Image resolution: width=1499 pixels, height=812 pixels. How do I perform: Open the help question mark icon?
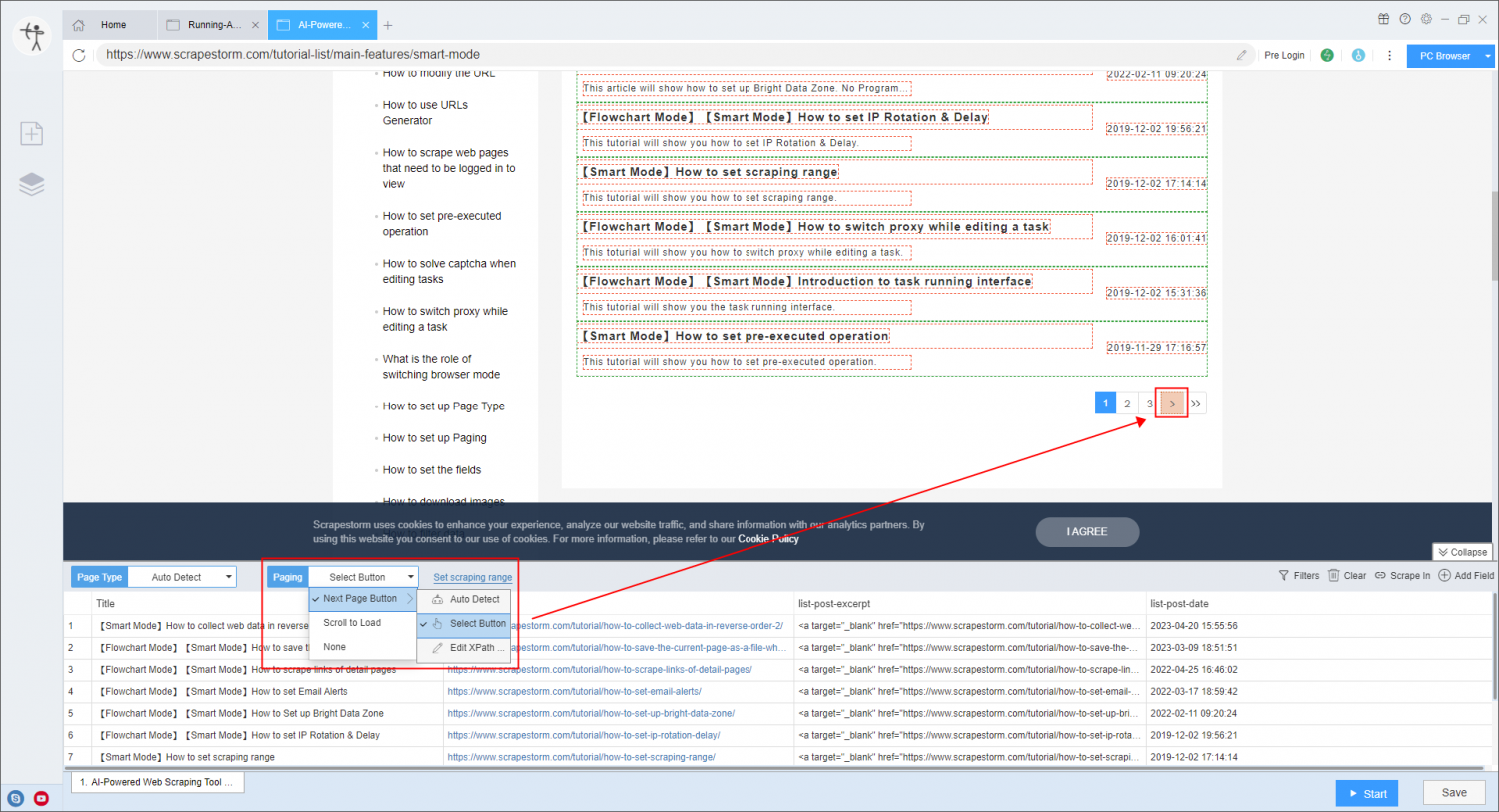click(x=1405, y=19)
